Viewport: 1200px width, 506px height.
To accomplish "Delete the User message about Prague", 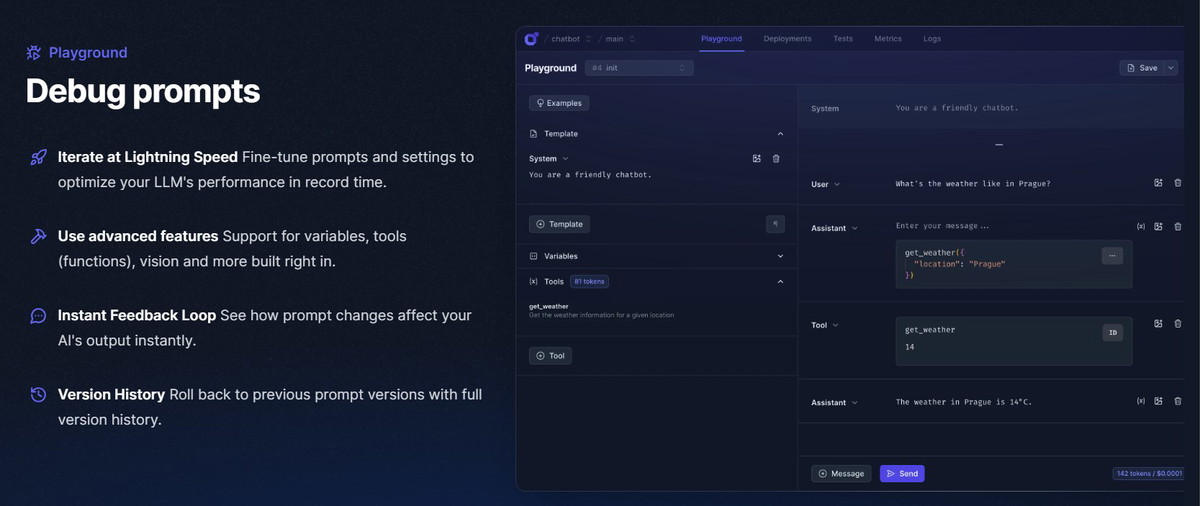I will click(1177, 183).
